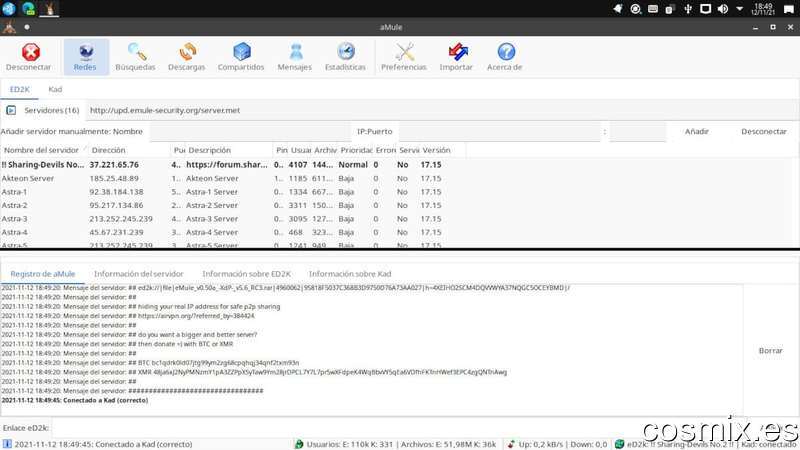Click the Desconectar button beside Añadir
800x450 pixels.
pyautogui.click(x=764, y=132)
